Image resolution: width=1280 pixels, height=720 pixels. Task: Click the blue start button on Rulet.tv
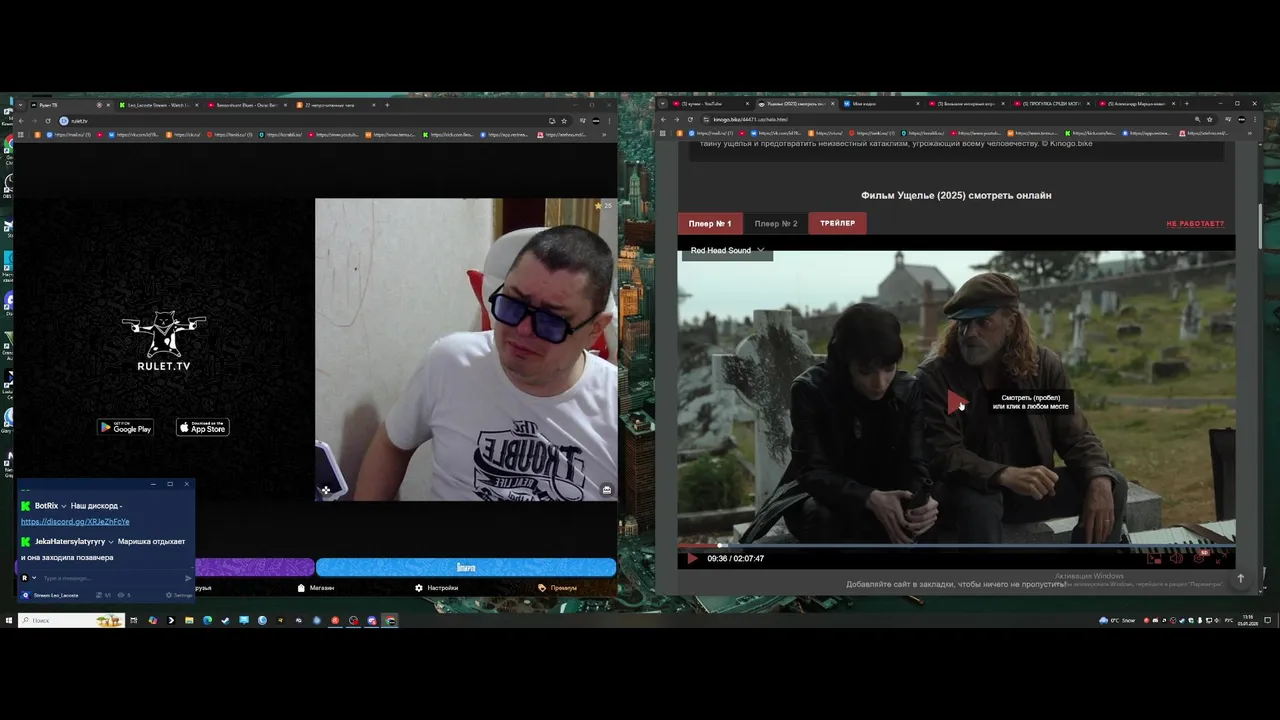[x=466, y=567]
